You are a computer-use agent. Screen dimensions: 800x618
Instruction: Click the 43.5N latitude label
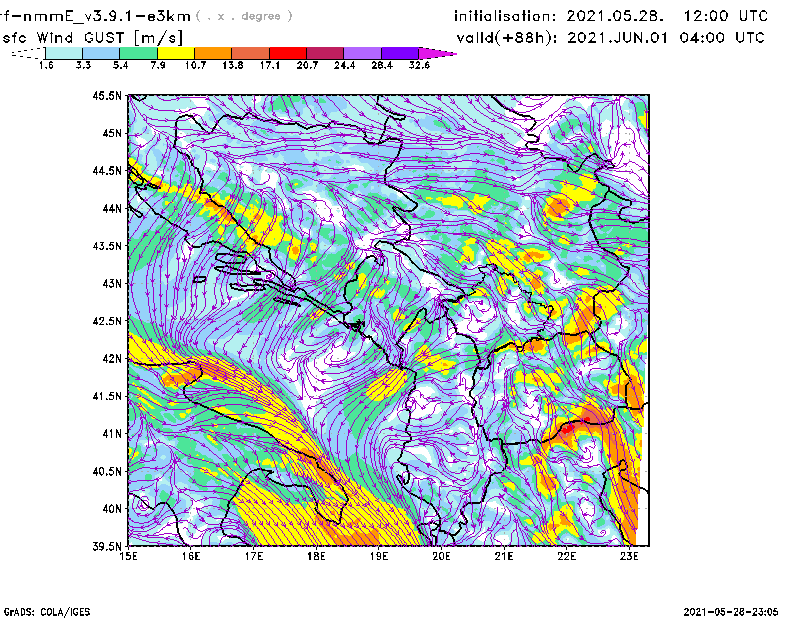107,246
